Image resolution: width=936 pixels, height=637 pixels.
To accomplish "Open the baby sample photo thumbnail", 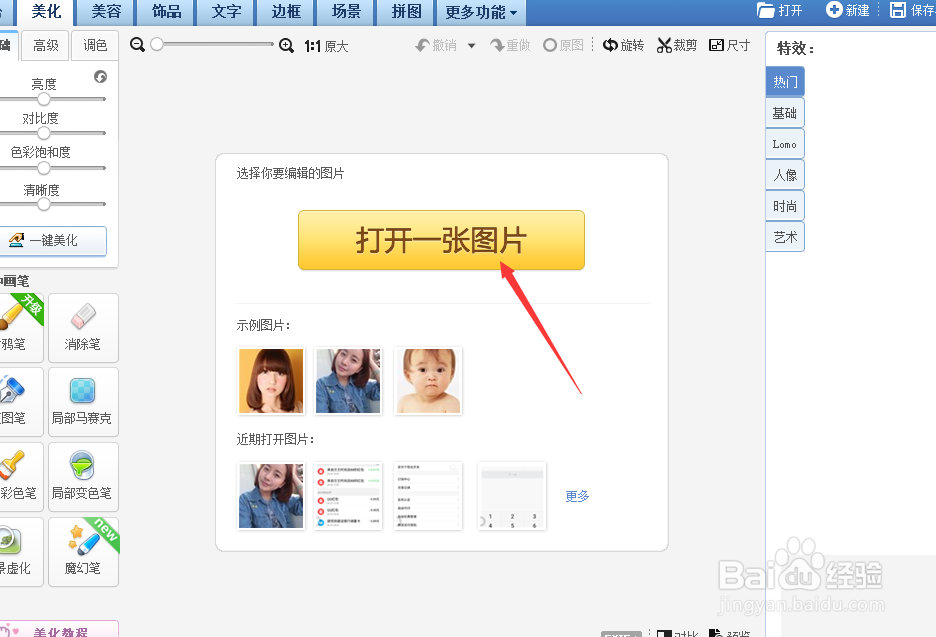I will coord(427,380).
